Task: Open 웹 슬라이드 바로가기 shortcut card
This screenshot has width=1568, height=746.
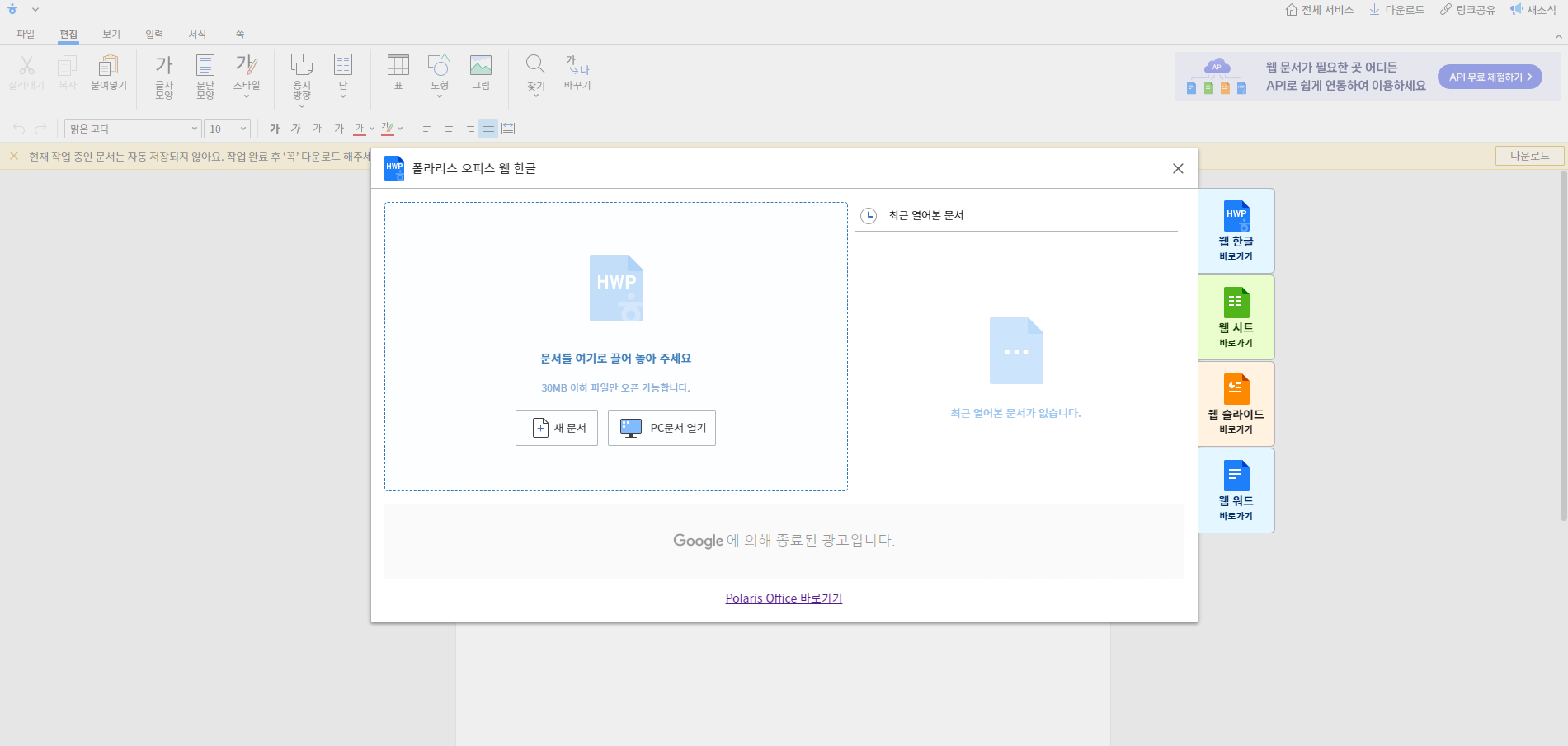Action: pos(1236,404)
